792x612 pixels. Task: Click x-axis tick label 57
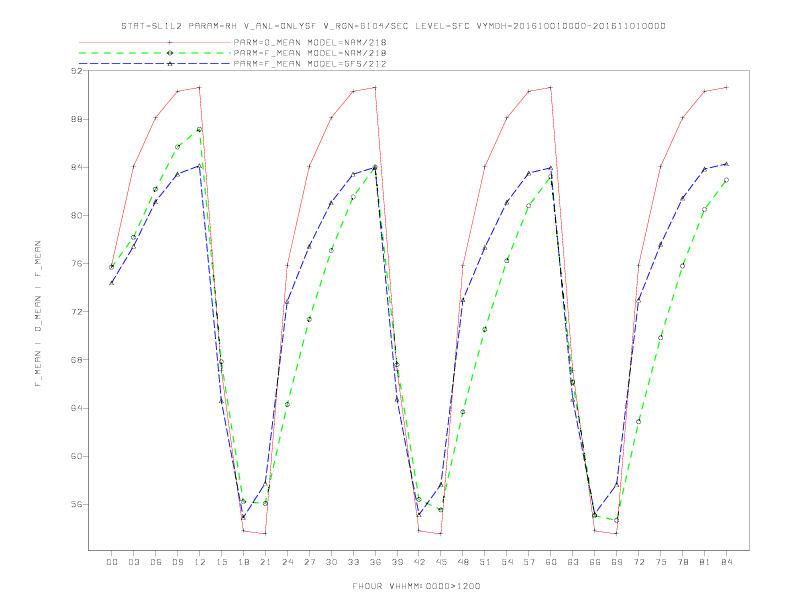[529, 562]
